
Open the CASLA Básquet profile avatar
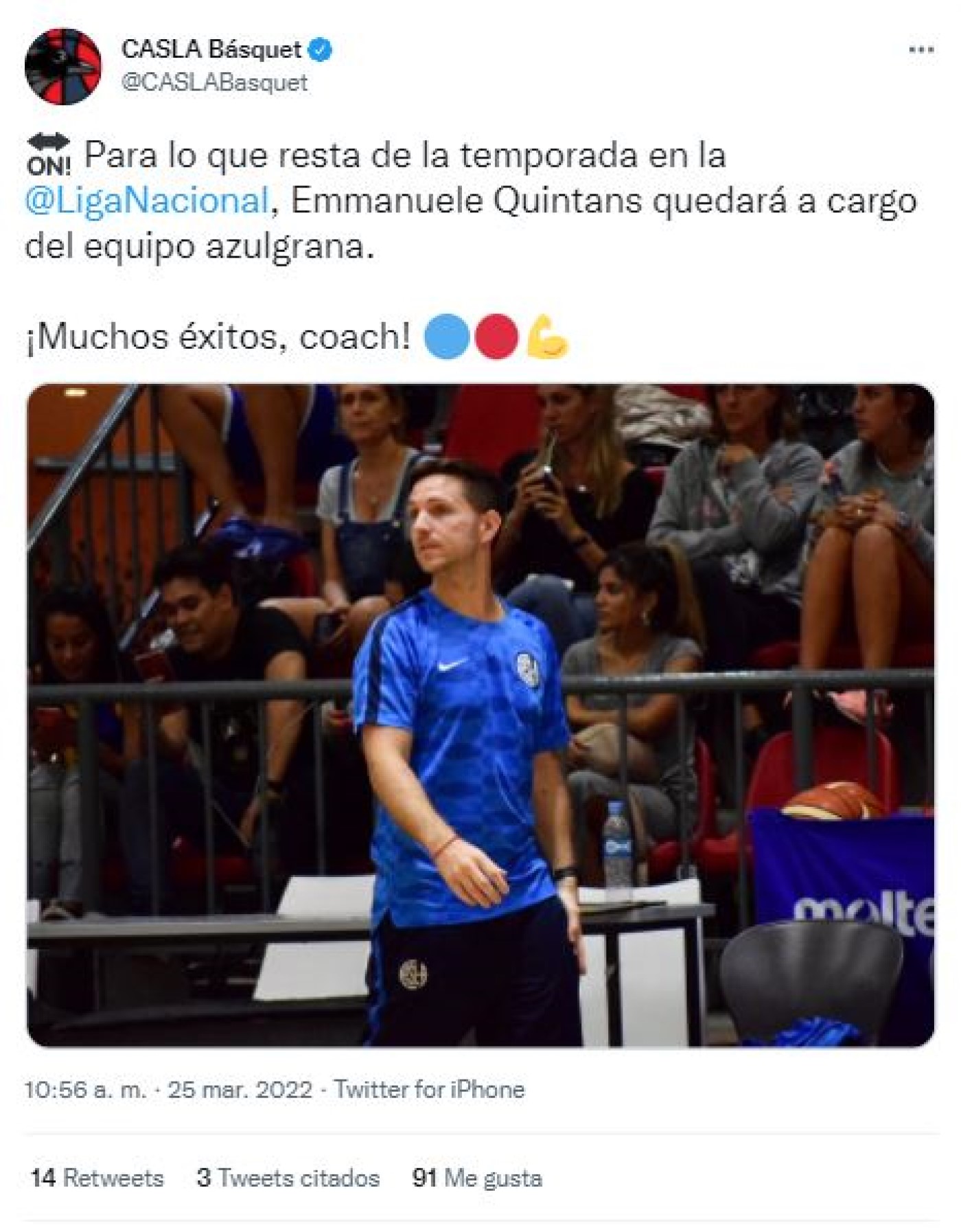pos(62,67)
